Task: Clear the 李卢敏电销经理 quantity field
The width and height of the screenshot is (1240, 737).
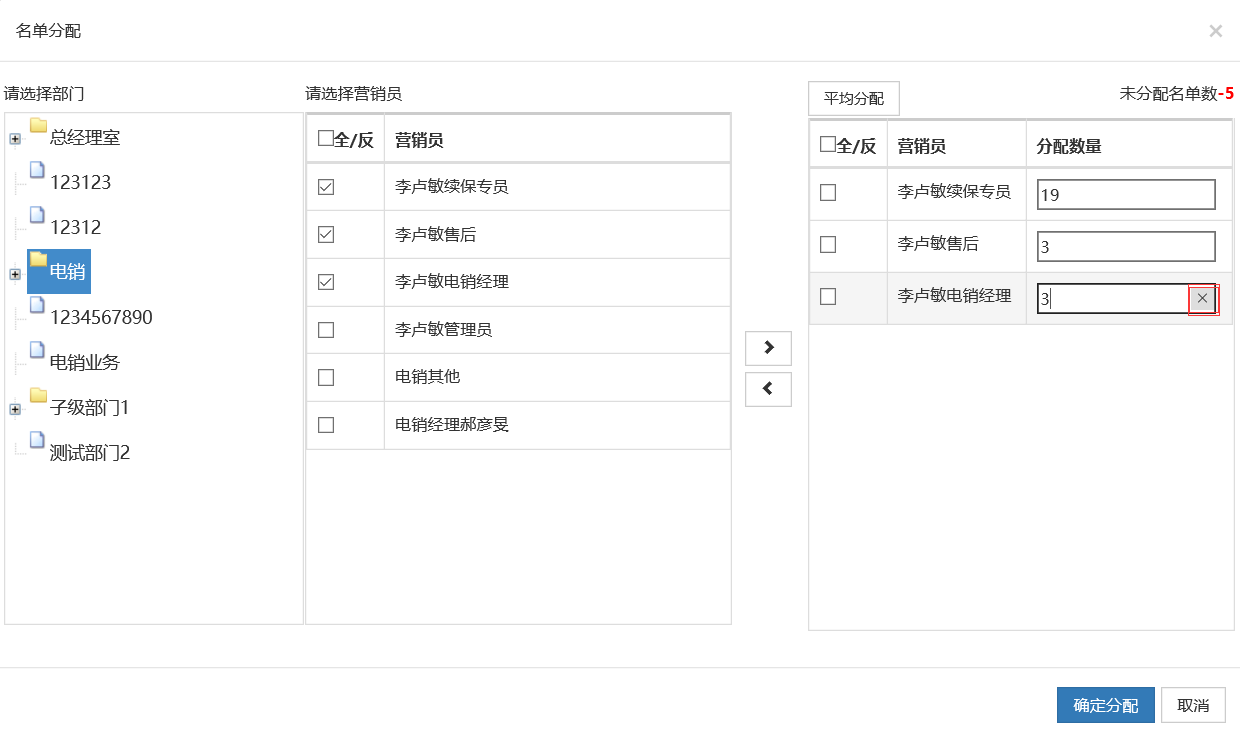Action: point(1202,298)
